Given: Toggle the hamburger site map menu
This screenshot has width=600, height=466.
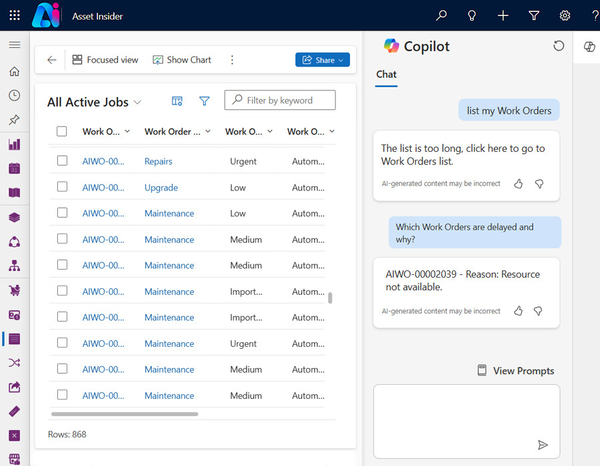Looking at the screenshot, I should click(x=15, y=45).
